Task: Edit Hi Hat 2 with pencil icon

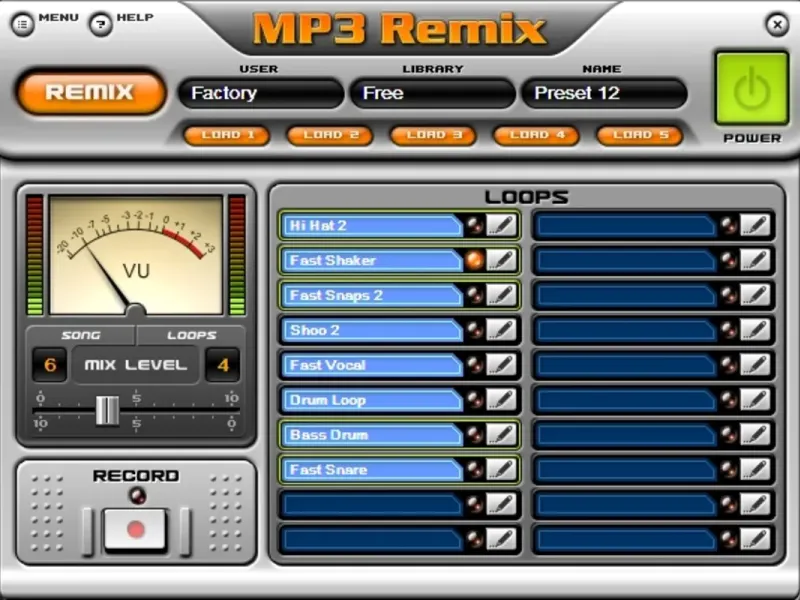Action: (x=501, y=226)
